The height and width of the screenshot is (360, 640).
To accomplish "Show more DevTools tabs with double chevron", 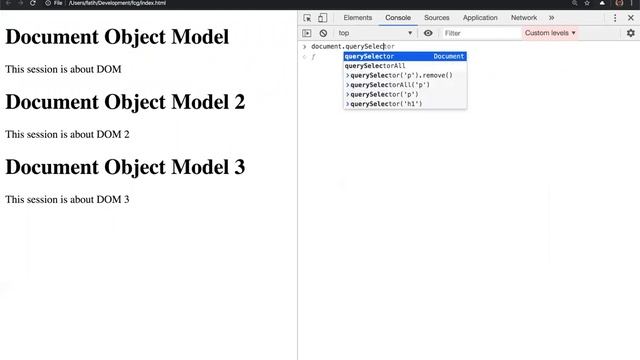I will pos(551,18).
